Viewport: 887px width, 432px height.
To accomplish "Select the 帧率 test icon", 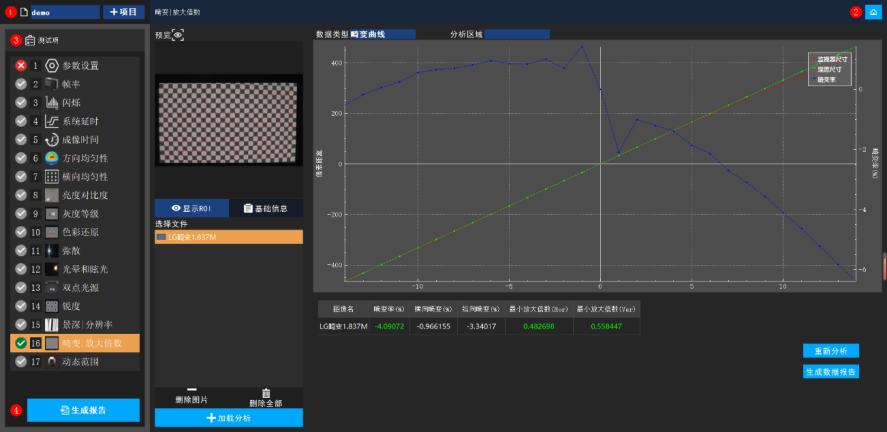I will (52, 84).
